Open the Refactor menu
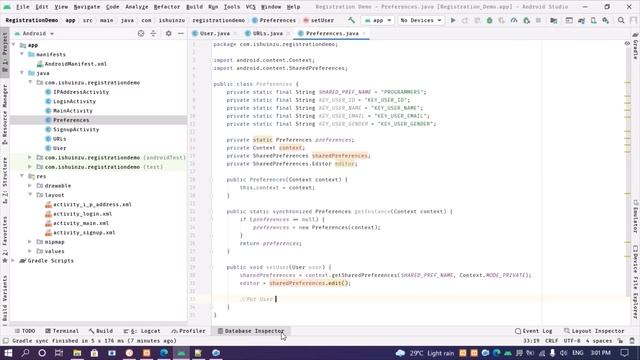Image resolution: width=640 pixels, height=360 pixels. 167,7
